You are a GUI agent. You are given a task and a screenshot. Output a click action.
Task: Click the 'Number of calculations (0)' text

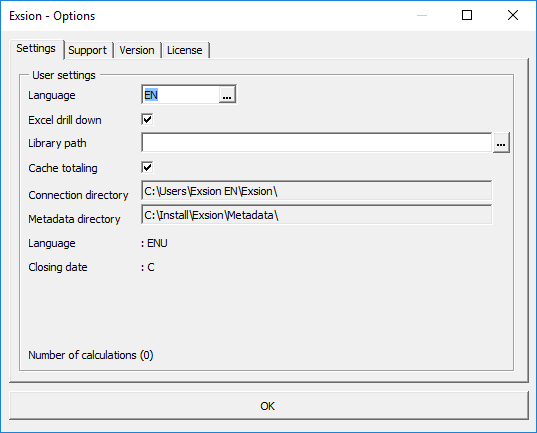click(91, 355)
